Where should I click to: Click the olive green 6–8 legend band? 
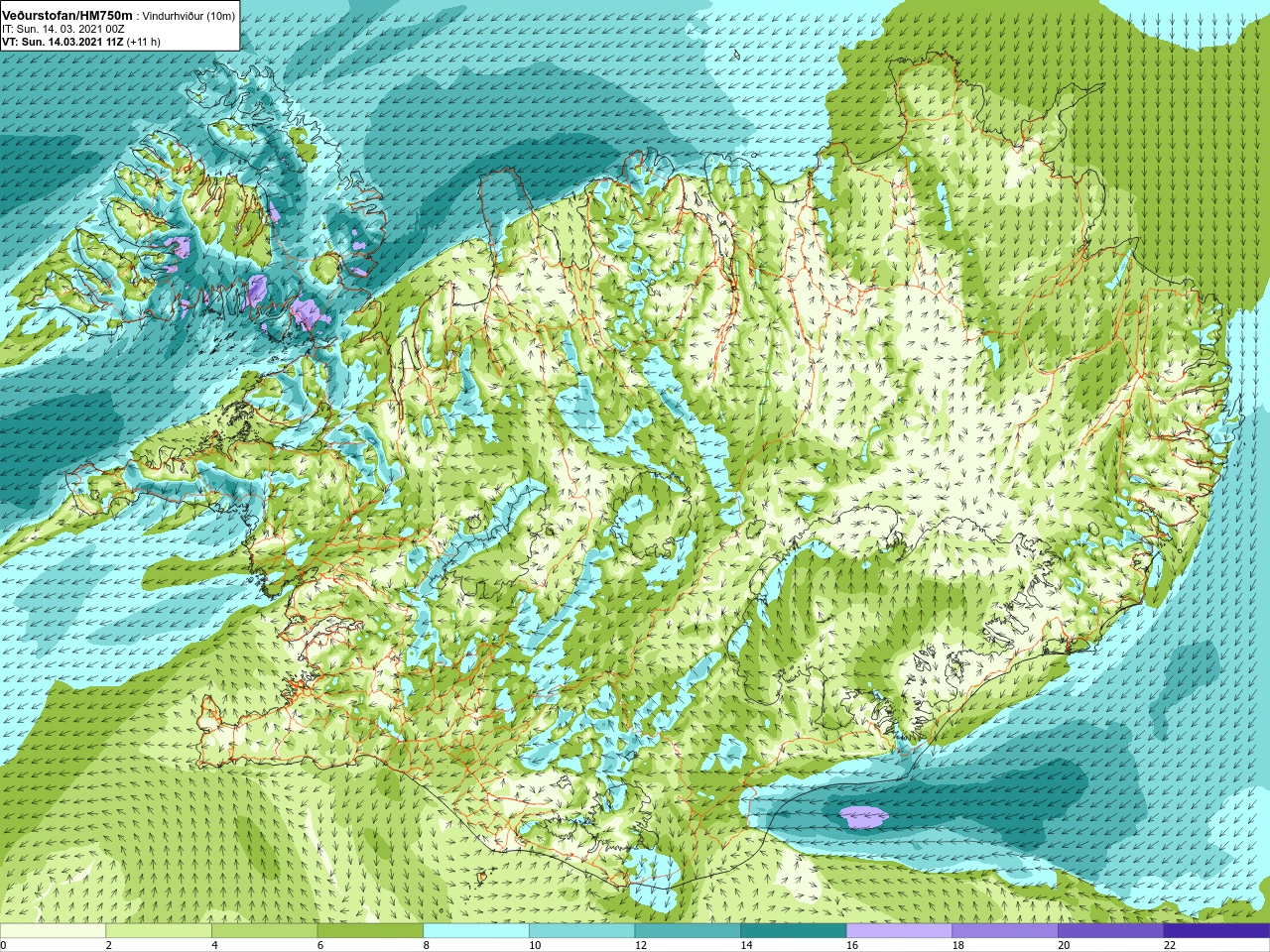(370, 930)
